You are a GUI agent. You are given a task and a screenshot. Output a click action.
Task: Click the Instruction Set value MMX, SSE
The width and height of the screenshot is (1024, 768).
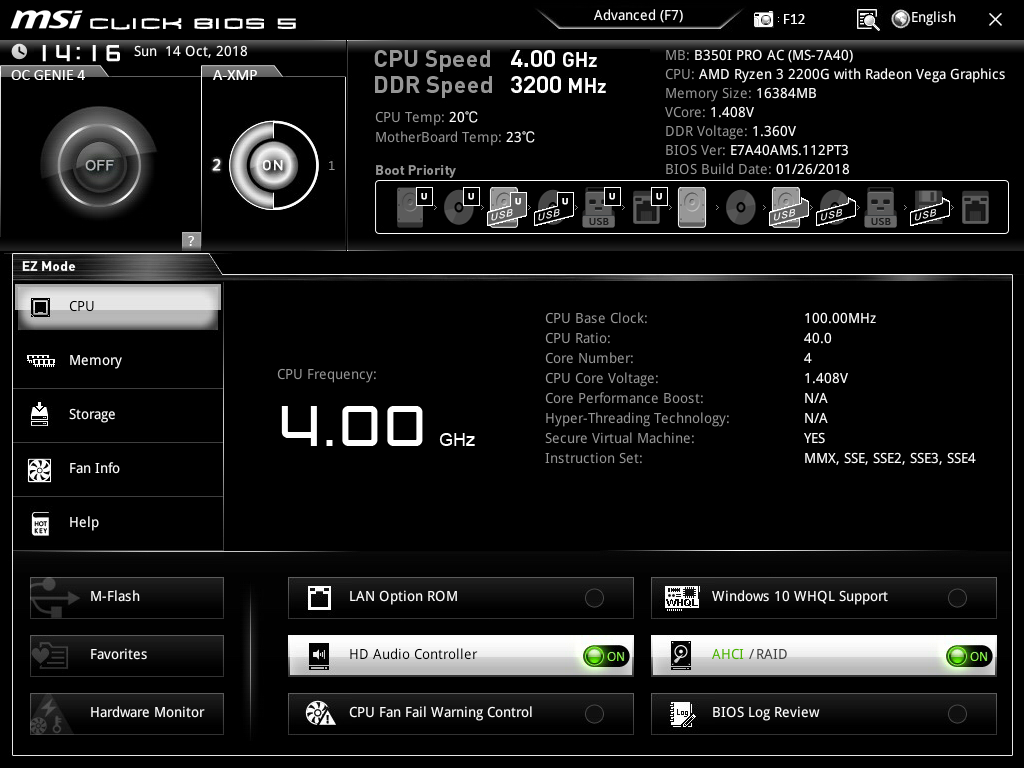[x=889, y=458]
